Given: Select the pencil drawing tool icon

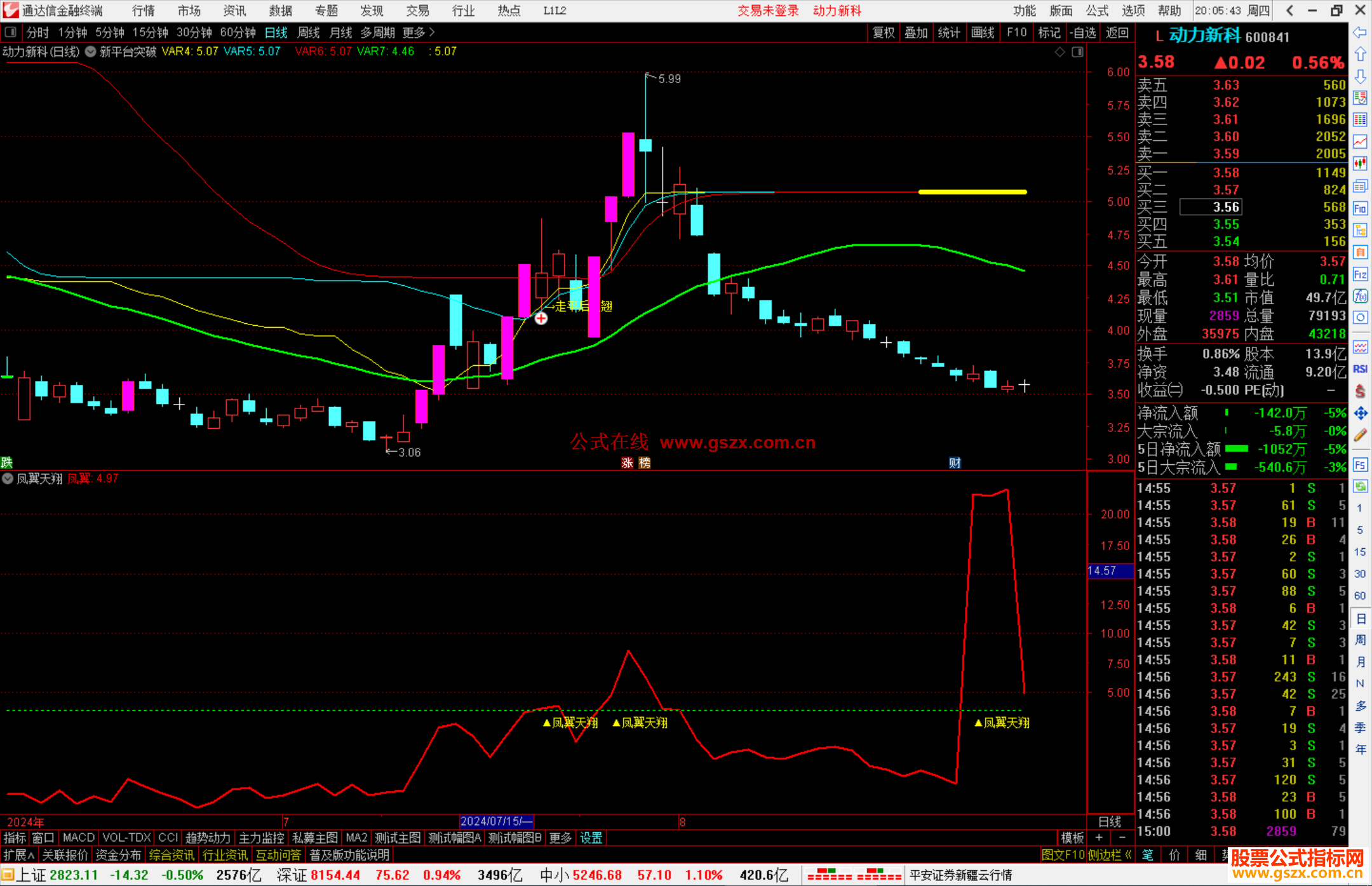Looking at the screenshot, I should (x=1360, y=436).
